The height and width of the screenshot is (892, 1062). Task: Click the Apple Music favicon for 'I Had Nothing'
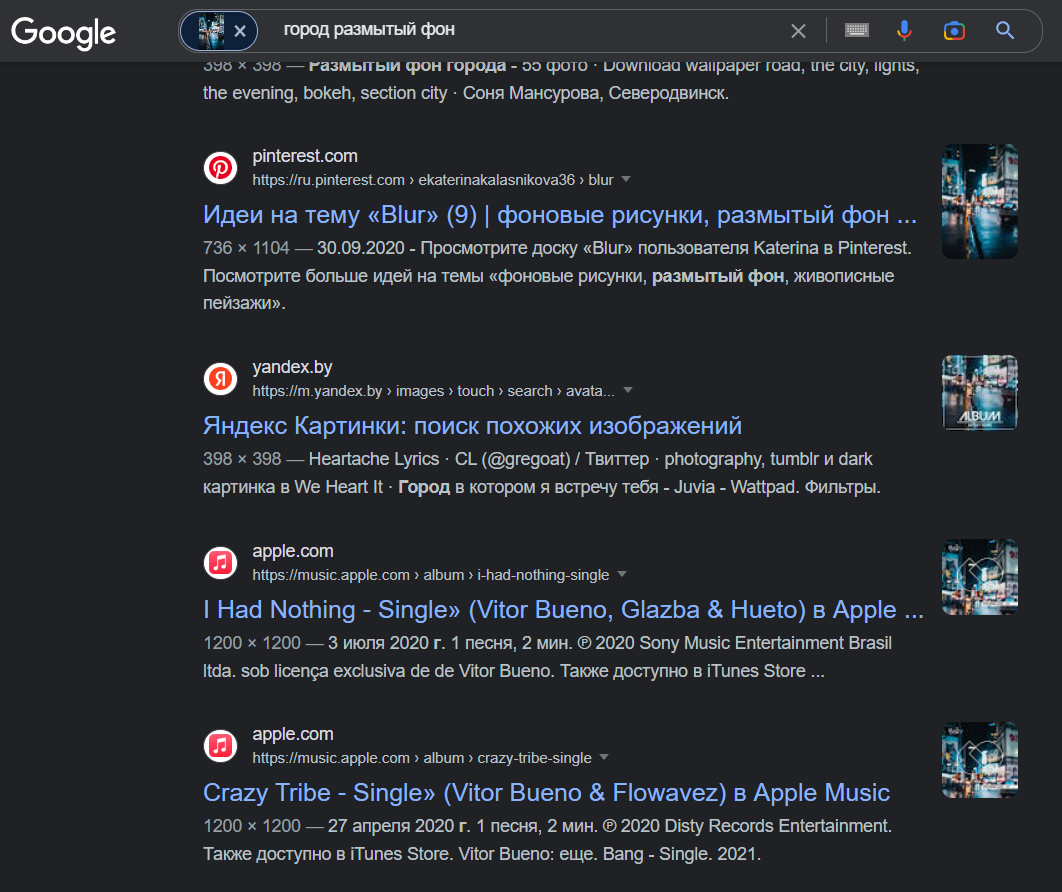point(220,562)
